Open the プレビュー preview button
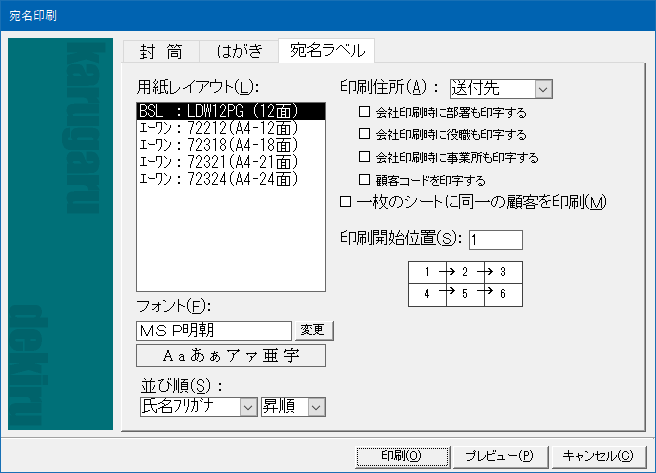656x473 pixels. click(498, 455)
